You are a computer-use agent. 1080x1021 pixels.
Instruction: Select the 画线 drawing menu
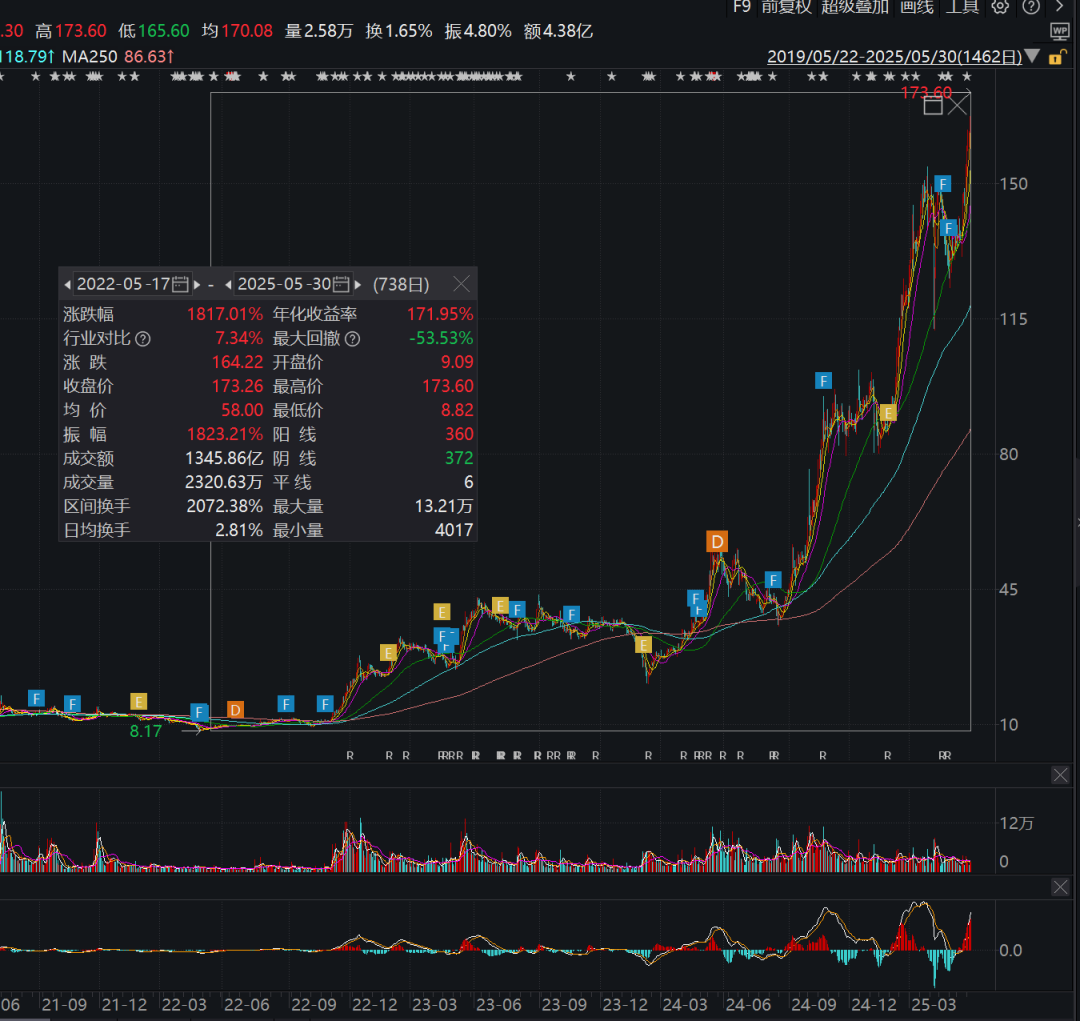click(x=917, y=7)
